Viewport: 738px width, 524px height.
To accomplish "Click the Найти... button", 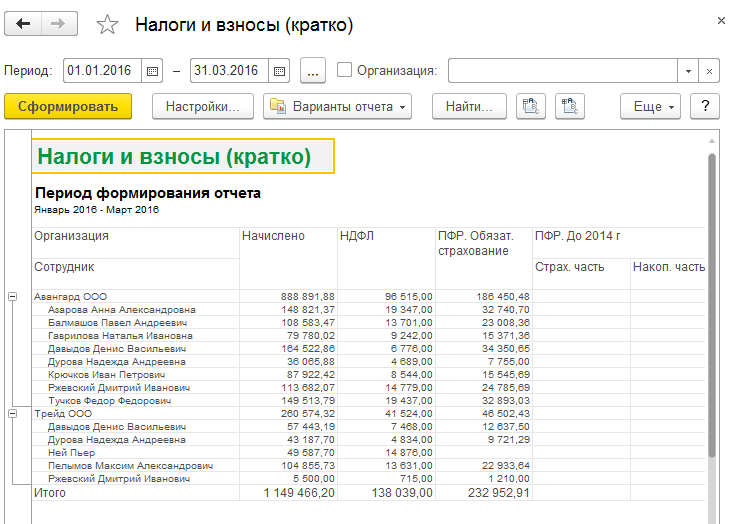I will point(469,106).
